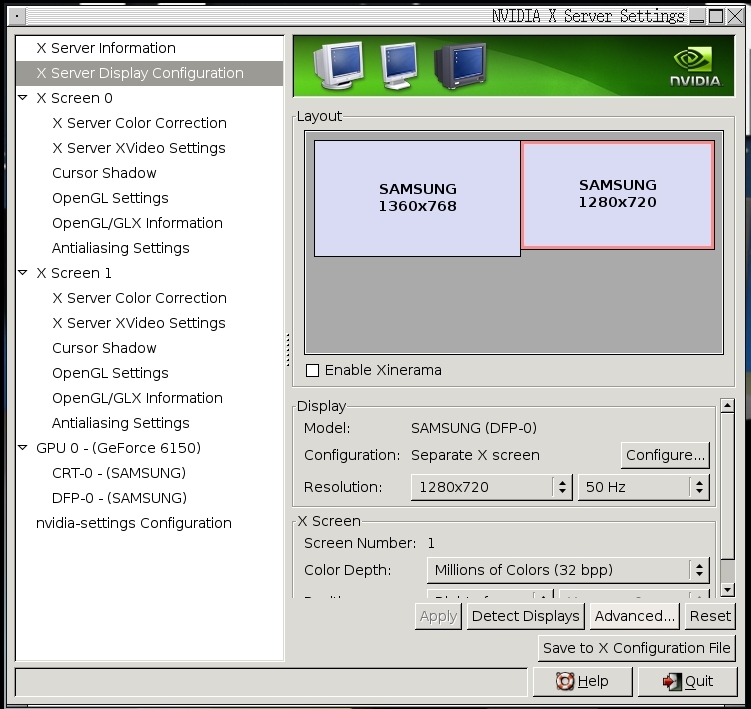Open nvidia-settings Configuration page
This screenshot has height=709, width=751.
[134, 523]
